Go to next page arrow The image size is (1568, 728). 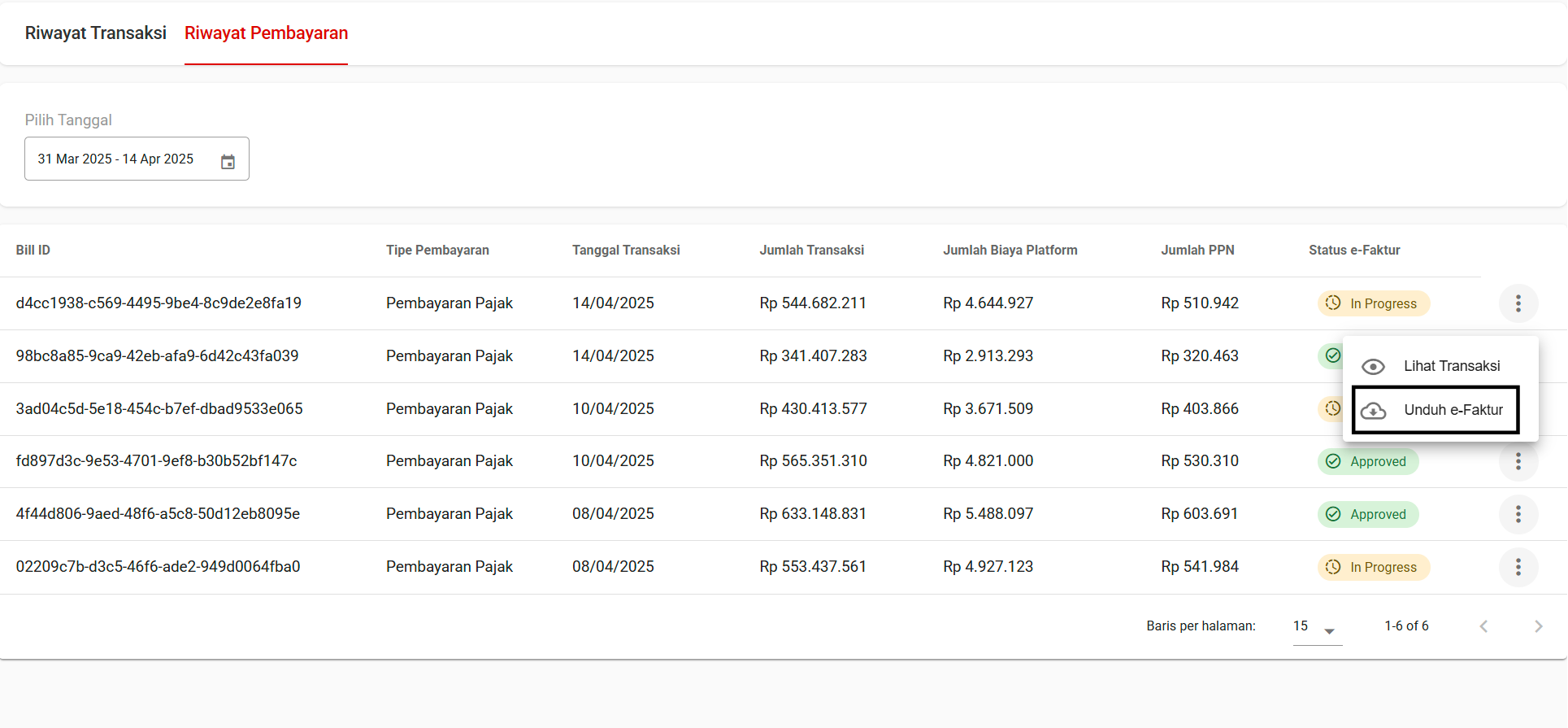(x=1538, y=626)
